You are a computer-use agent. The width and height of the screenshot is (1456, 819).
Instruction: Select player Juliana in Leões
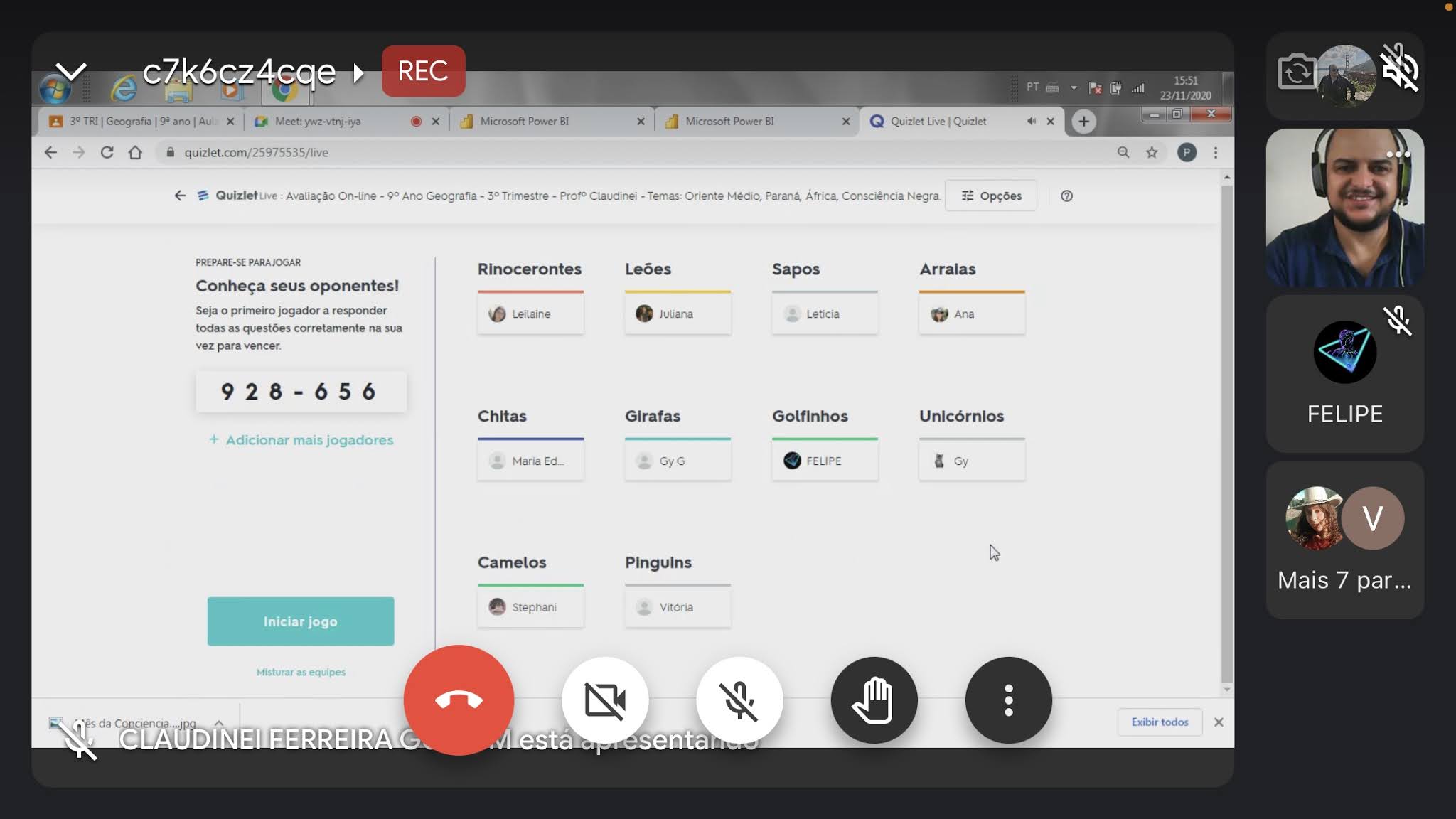point(678,314)
